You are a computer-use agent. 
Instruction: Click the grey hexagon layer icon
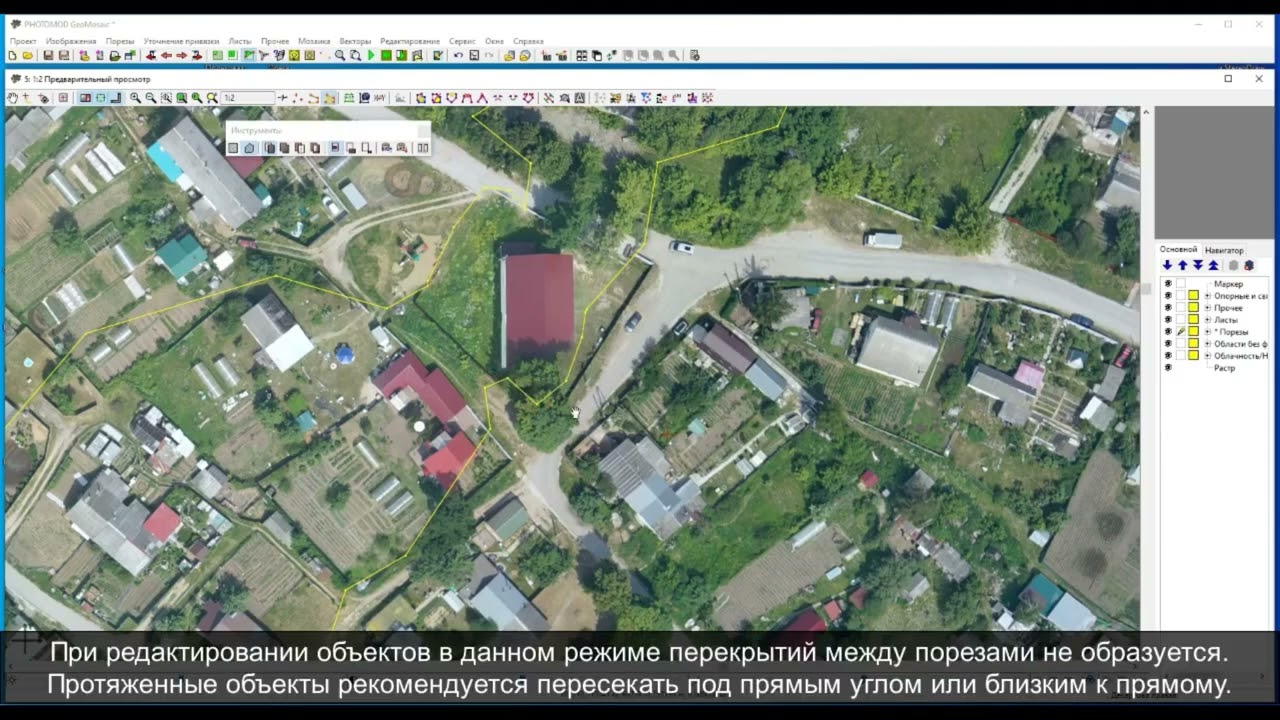[1234, 265]
